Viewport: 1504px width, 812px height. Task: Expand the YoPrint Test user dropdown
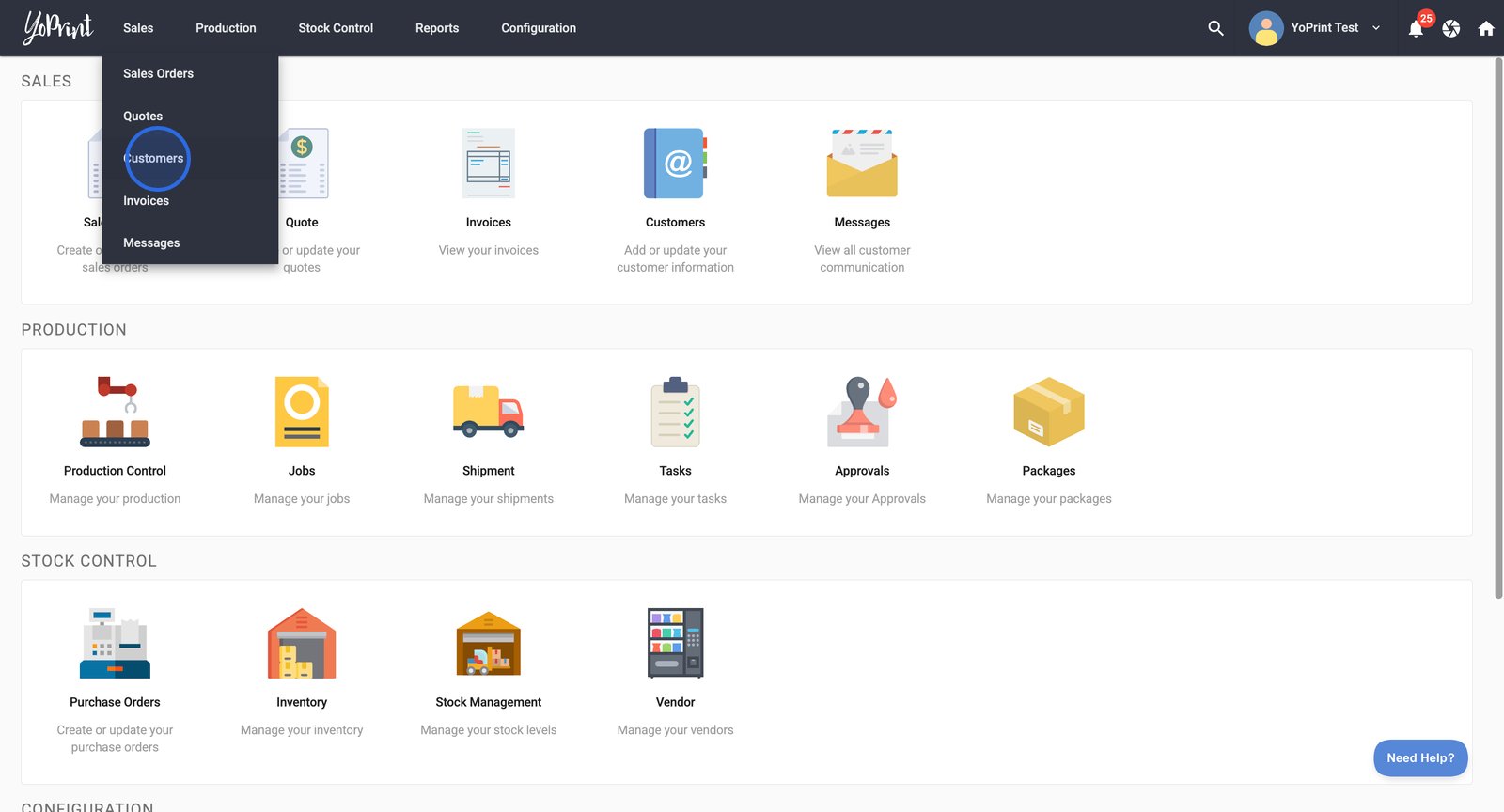coord(1316,28)
